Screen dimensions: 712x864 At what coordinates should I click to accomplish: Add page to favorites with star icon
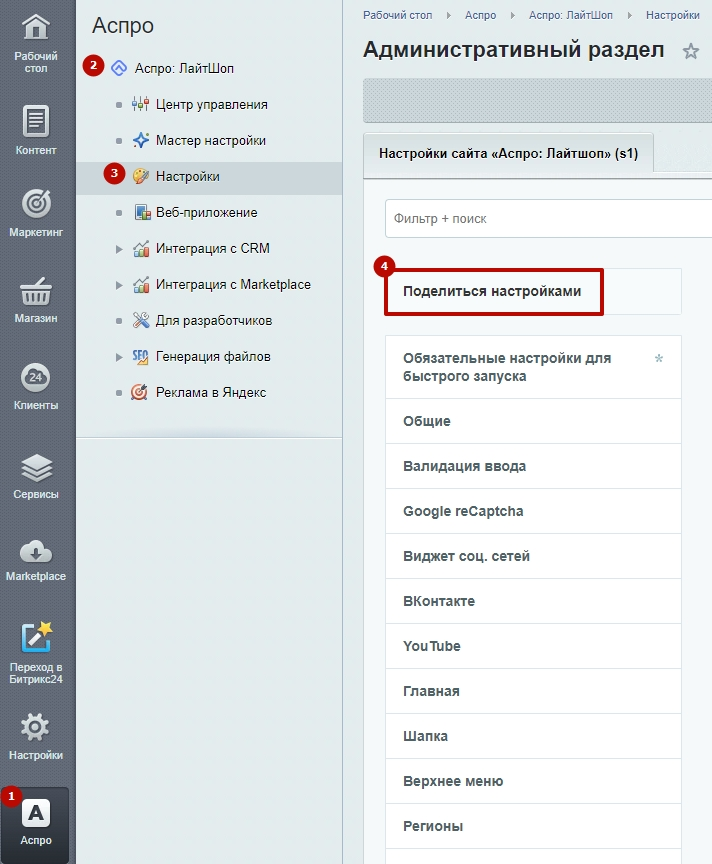[x=691, y=51]
